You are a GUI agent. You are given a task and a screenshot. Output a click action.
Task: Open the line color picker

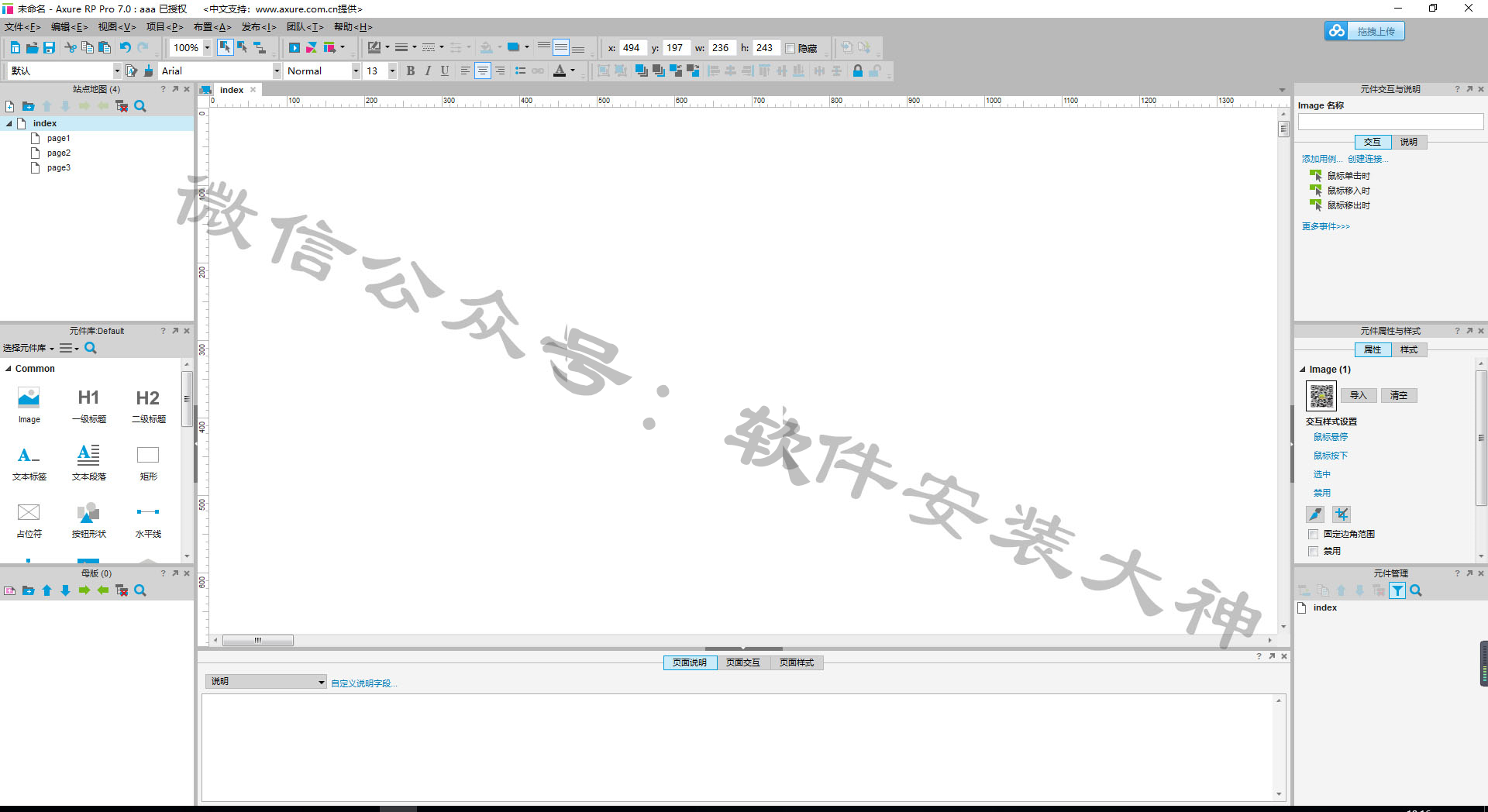pos(379,48)
